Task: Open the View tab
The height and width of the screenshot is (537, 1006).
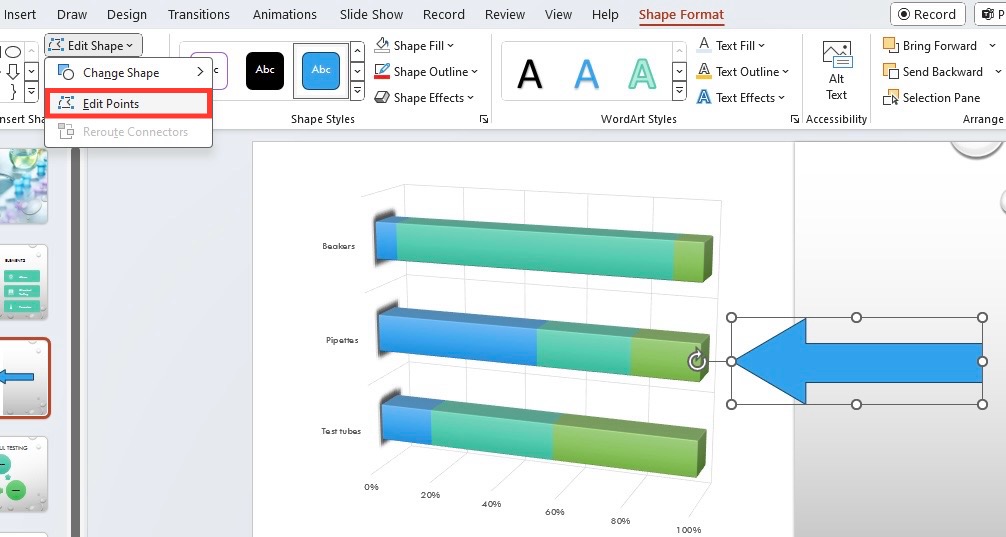Action: click(558, 14)
